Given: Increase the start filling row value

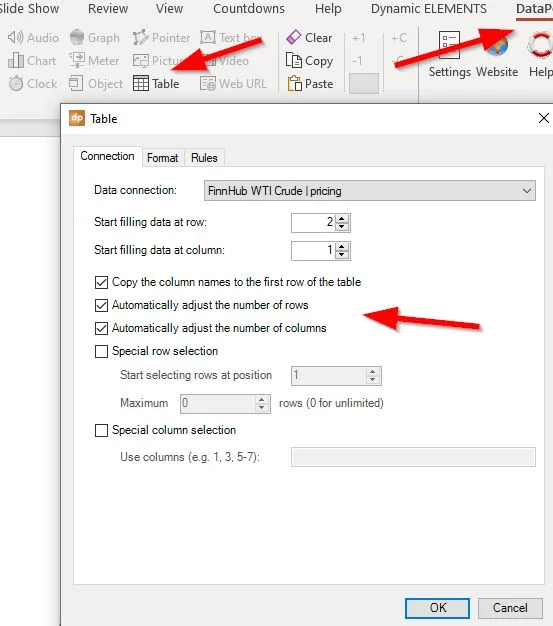Looking at the screenshot, I should tap(342, 218).
